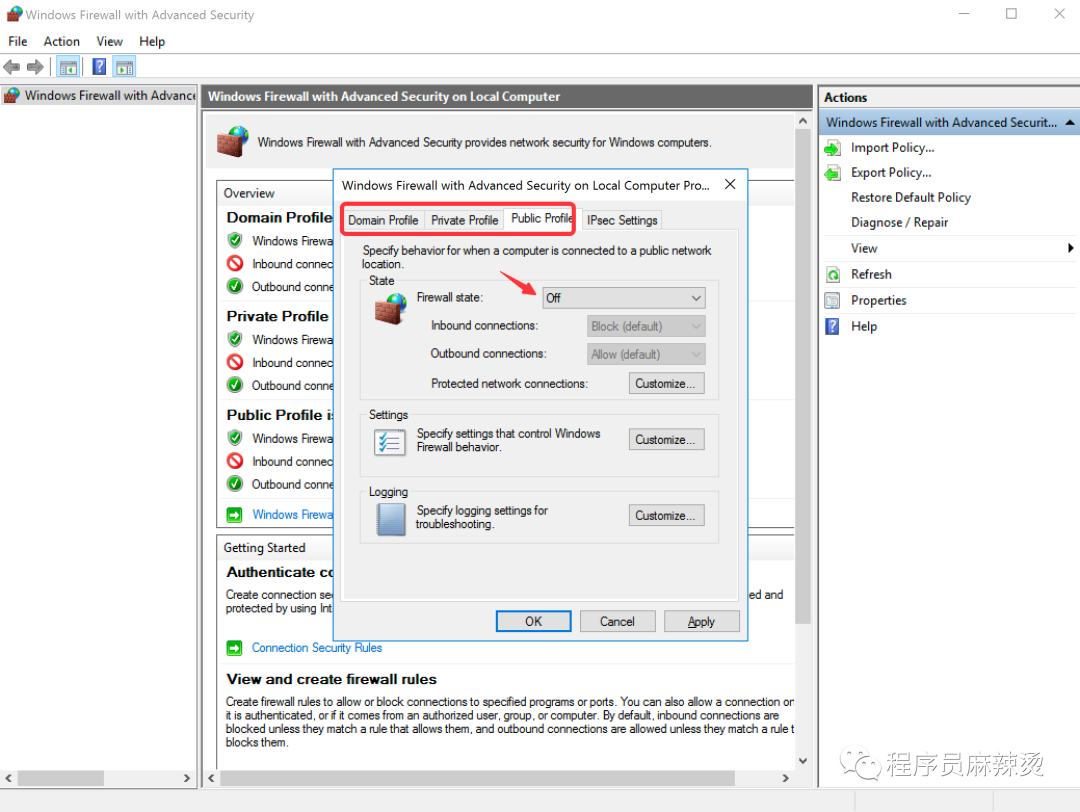Image resolution: width=1080 pixels, height=812 pixels.
Task: Click the green arrow icon beside Windows Firewall Properties link
Action: pyautogui.click(x=235, y=514)
